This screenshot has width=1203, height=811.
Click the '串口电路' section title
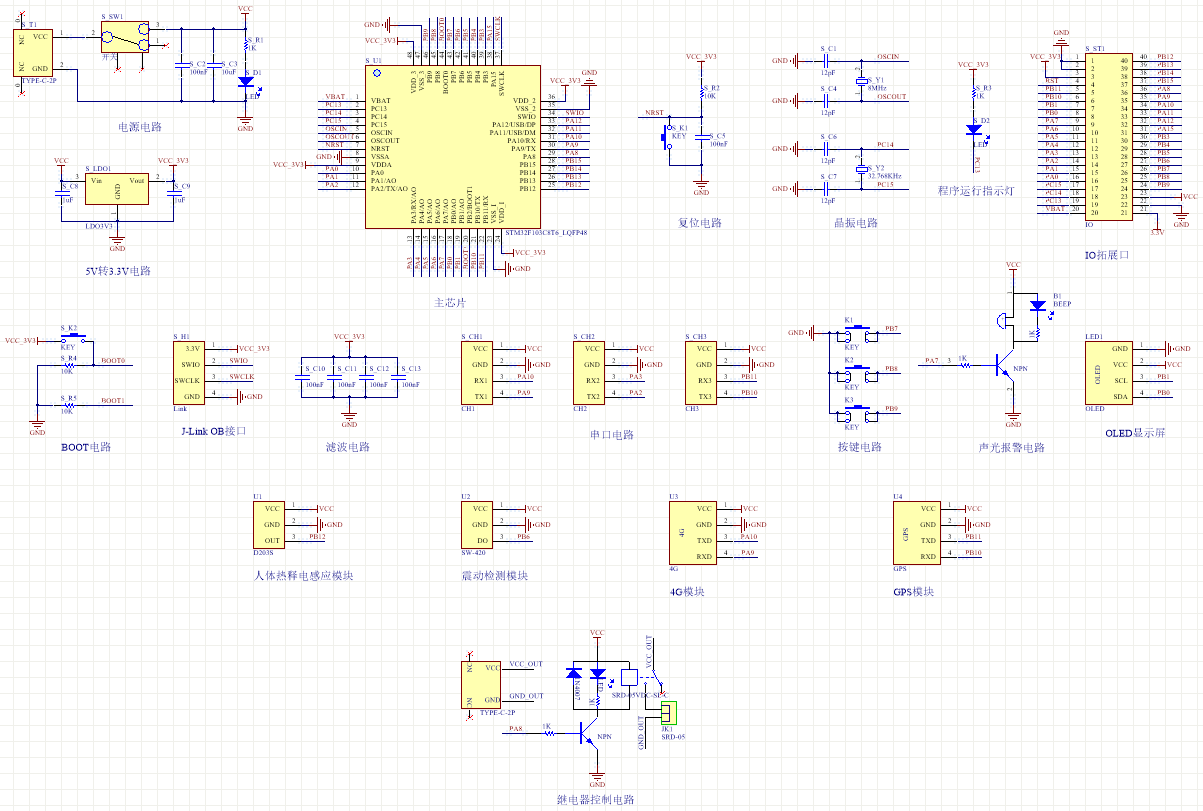pos(611,435)
